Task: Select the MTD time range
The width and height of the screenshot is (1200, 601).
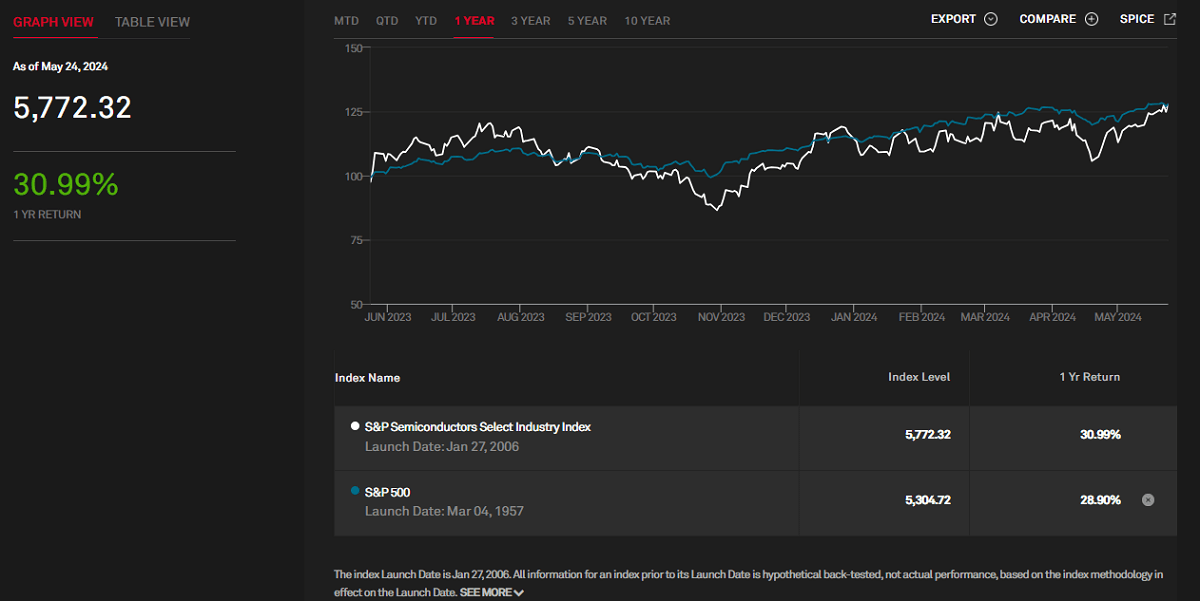Action: (346, 21)
